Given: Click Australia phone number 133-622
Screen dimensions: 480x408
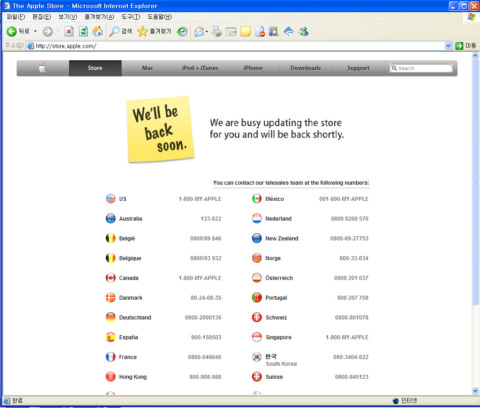Looking at the screenshot, I should (x=211, y=219).
